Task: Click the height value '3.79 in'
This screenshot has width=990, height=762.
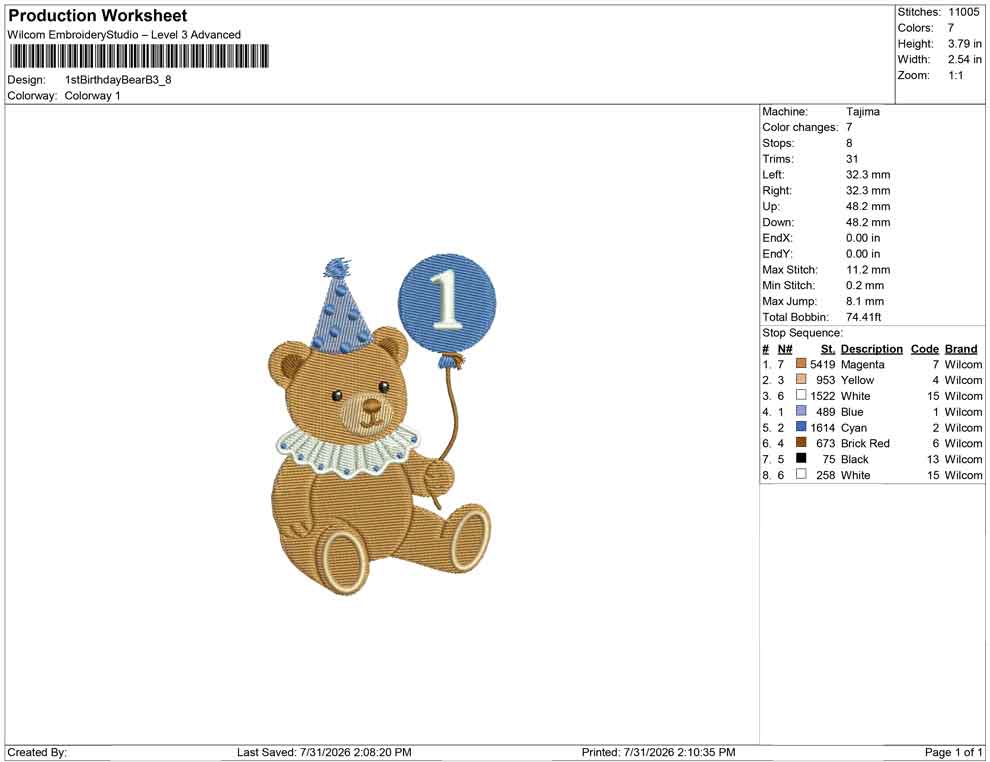Action: (965, 44)
